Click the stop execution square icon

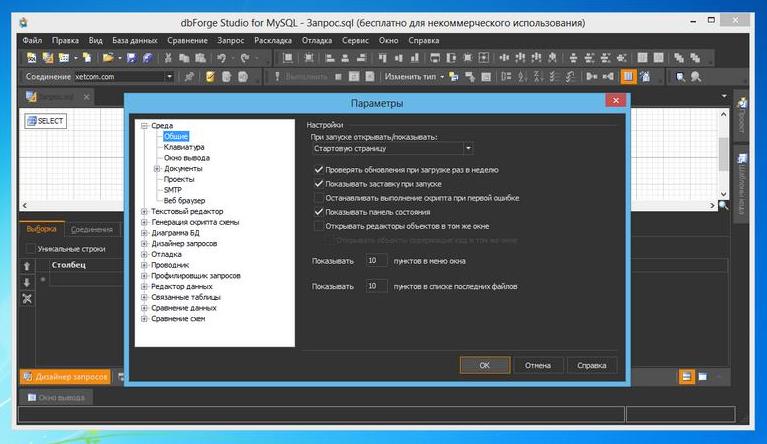pyautogui.click(x=338, y=77)
